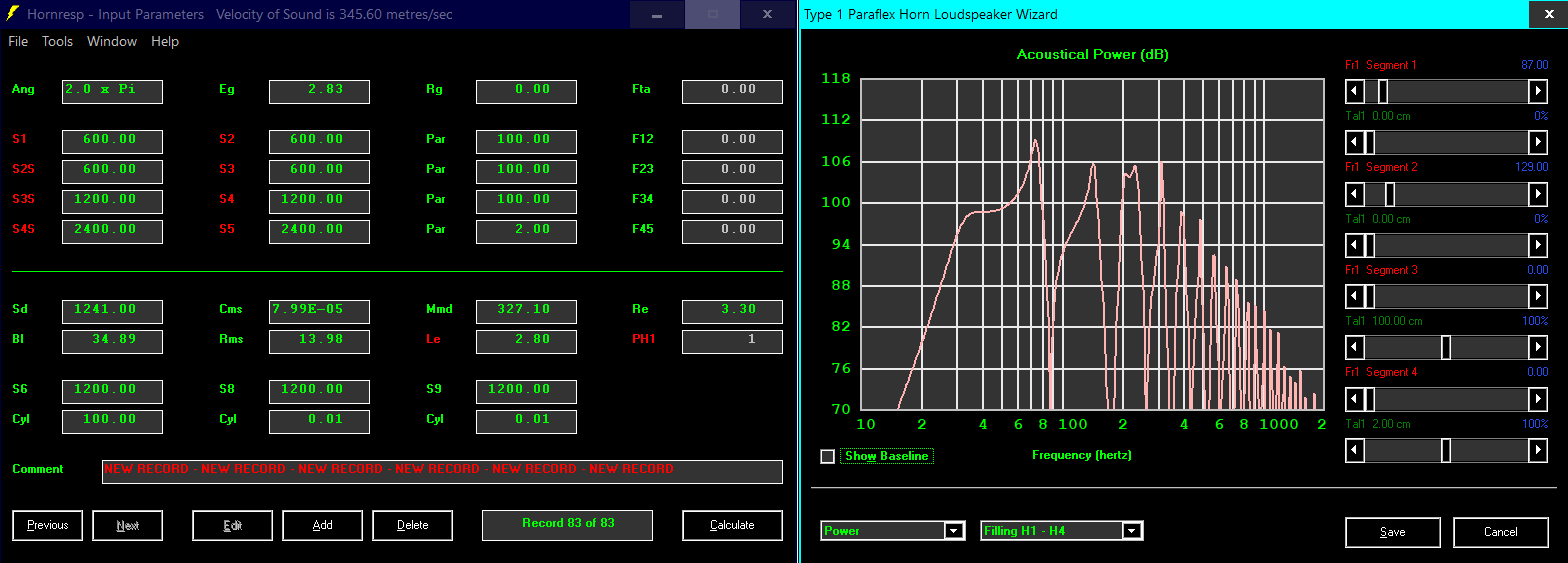This screenshot has width=1568, height=563.
Task: Click left arrow of Fr1 Segment 2 slider
Action: (x=1354, y=194)
